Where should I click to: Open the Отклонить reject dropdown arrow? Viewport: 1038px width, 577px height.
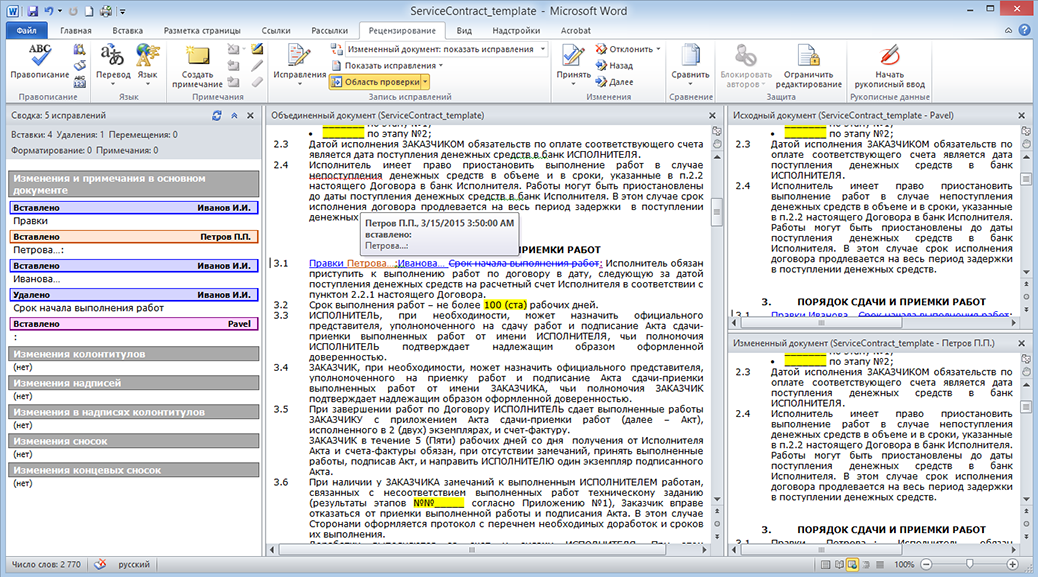coord(659,49)
